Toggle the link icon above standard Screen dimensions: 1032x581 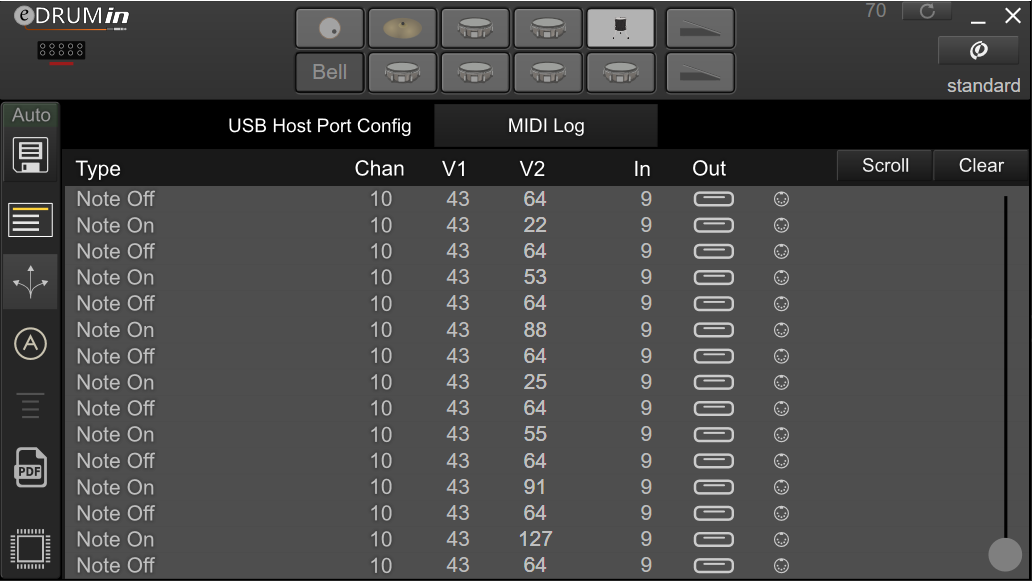point(979,50)
